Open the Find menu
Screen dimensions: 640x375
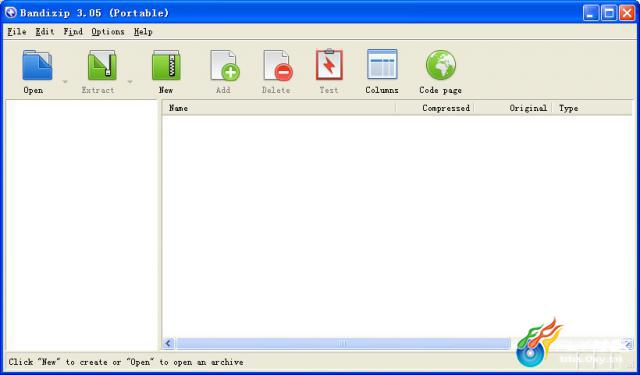coord(73,31)
